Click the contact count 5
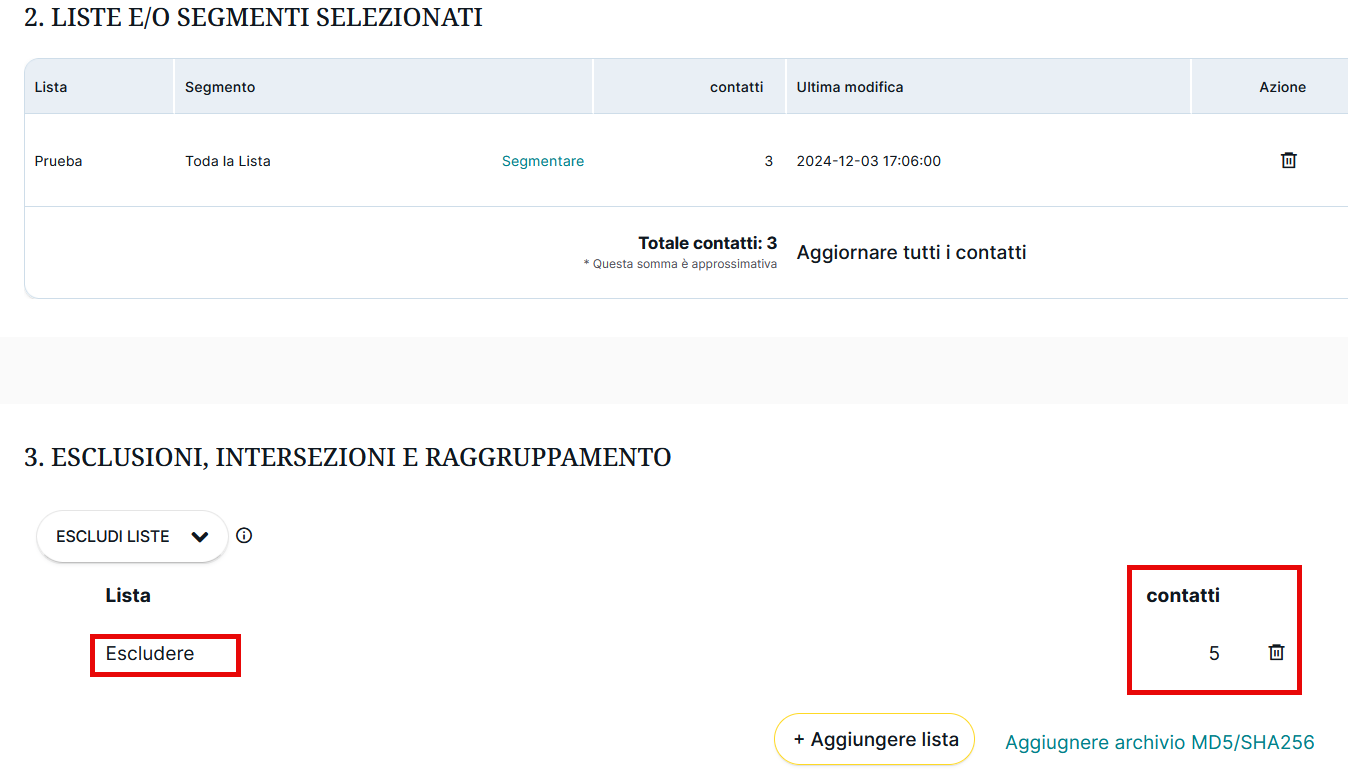1348x780 pixels. (1214, 654)
